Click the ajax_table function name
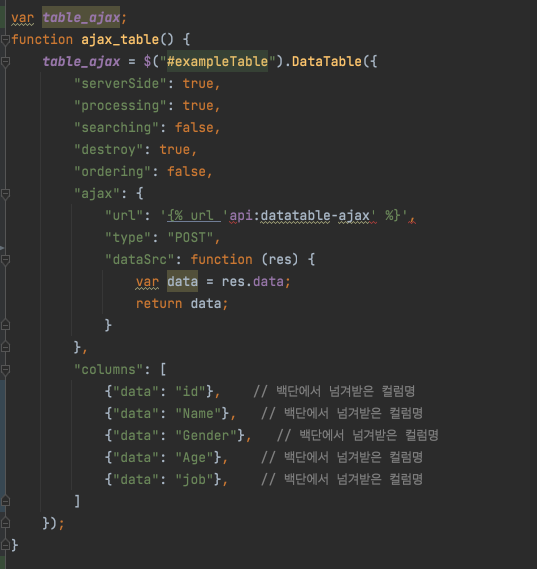The width and height of the screenshot is (537, 569). pyautogui.click(x=120, y=40)
